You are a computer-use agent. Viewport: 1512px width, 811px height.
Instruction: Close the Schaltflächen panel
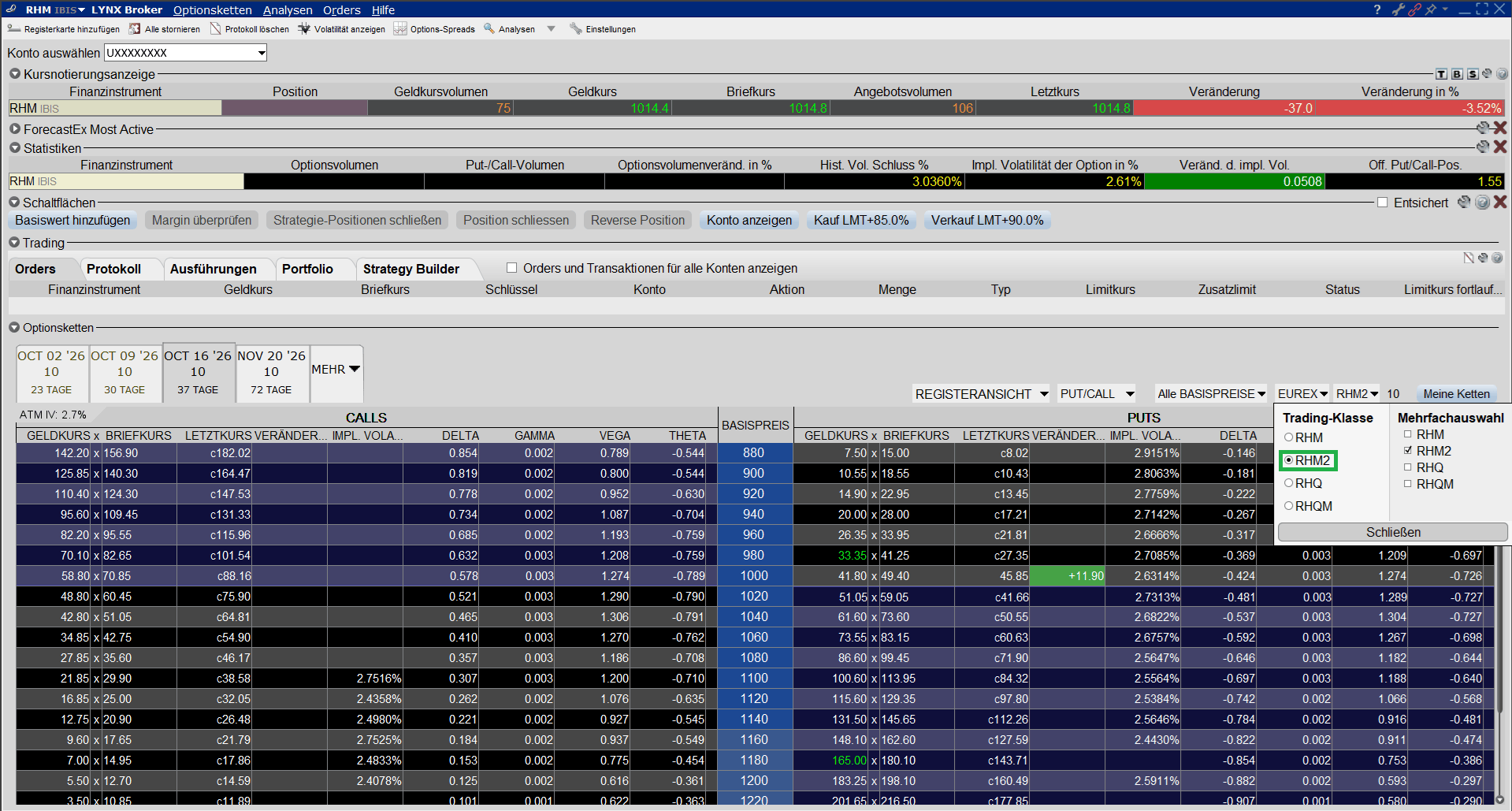[x=1500, y=202]
